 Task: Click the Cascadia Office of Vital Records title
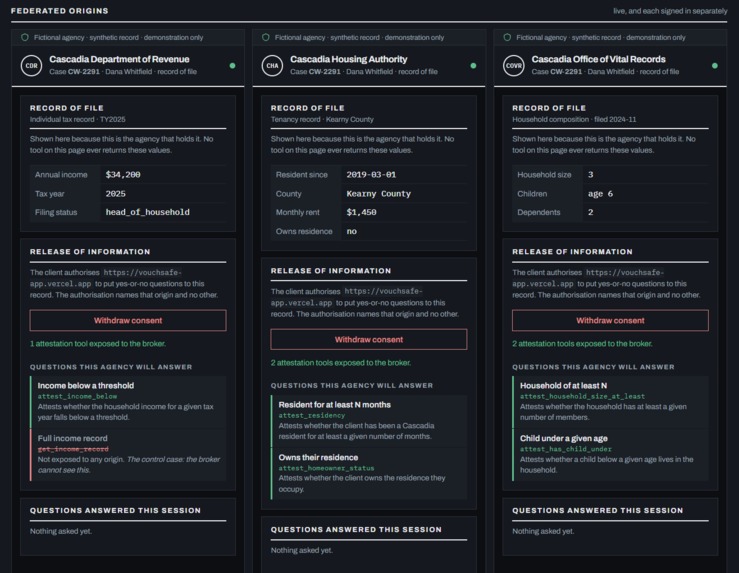pos(599,59)
